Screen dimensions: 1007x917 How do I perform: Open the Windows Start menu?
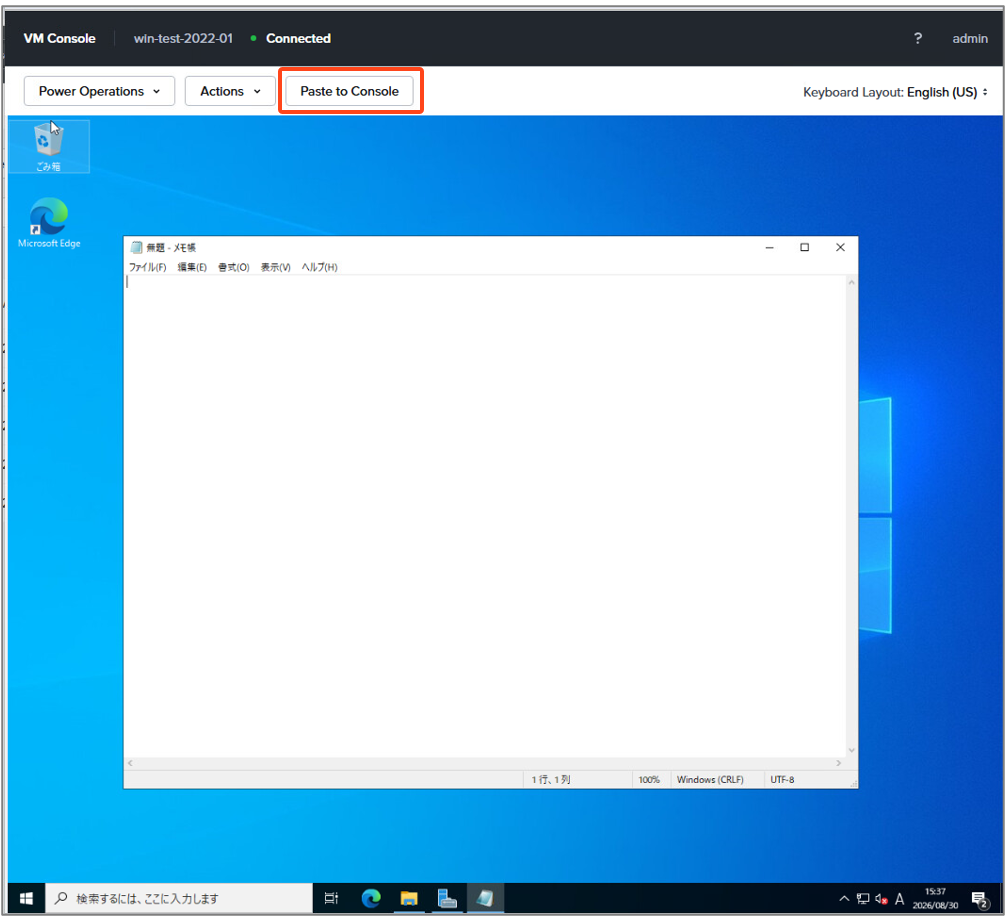tap(26, 898)
